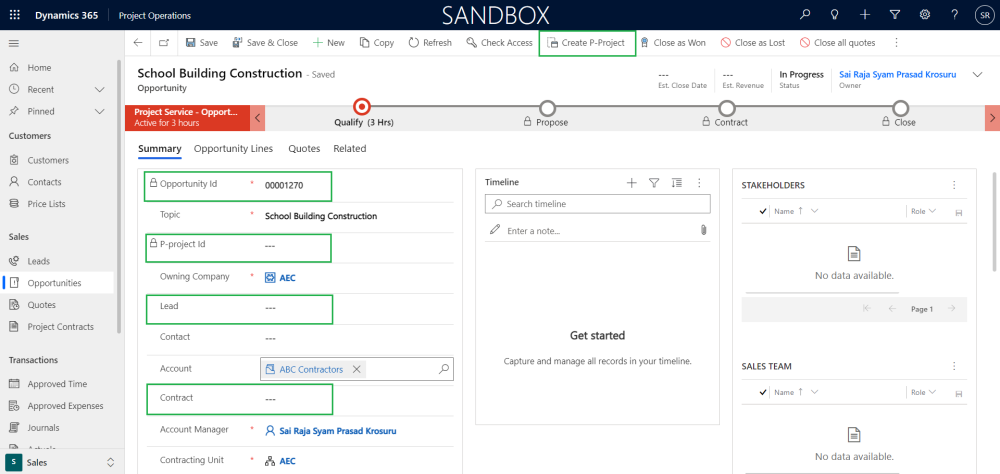Viewport: 1000px width, 474px height.
Task: Open command bar overflow ellipsis
Action: pos(896,43)
